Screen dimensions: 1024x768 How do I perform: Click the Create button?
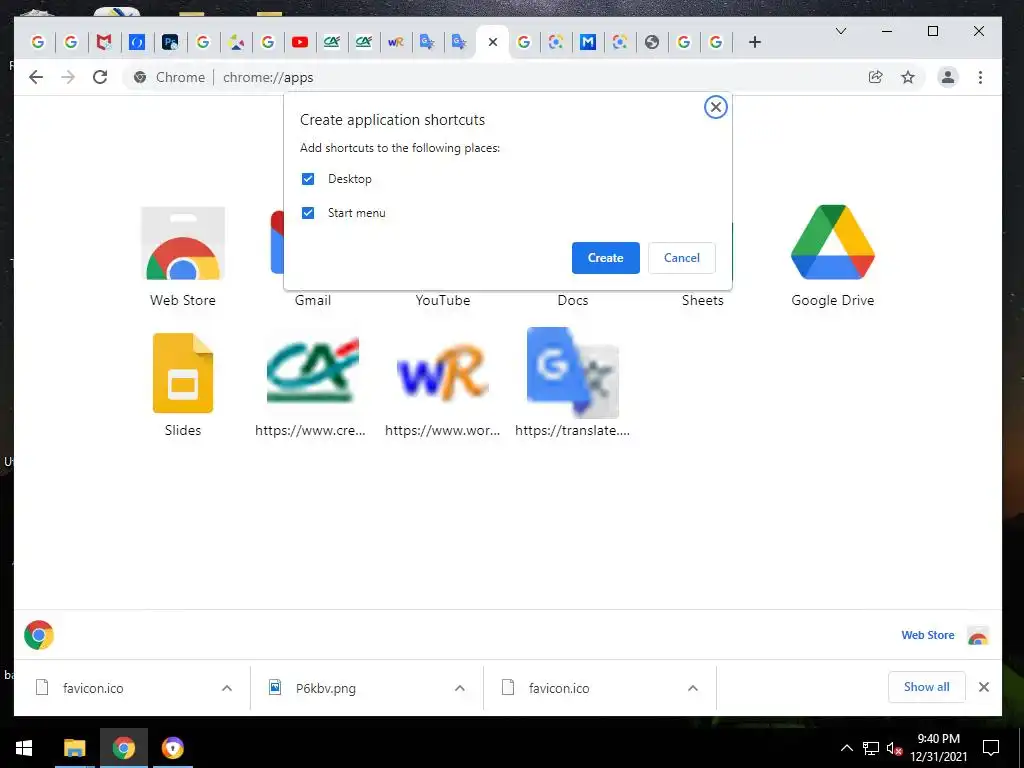click(x=605, y=258)
